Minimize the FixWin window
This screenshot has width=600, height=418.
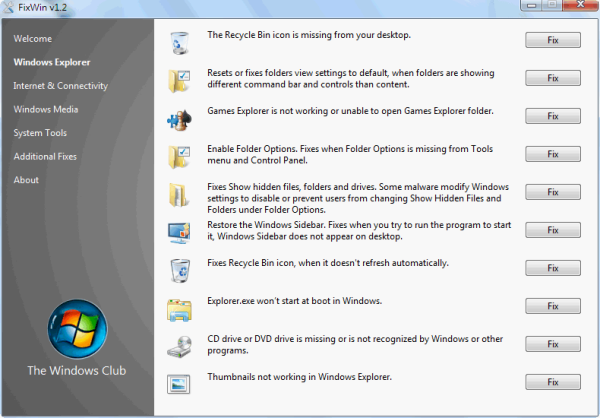[x=532, y=5]
